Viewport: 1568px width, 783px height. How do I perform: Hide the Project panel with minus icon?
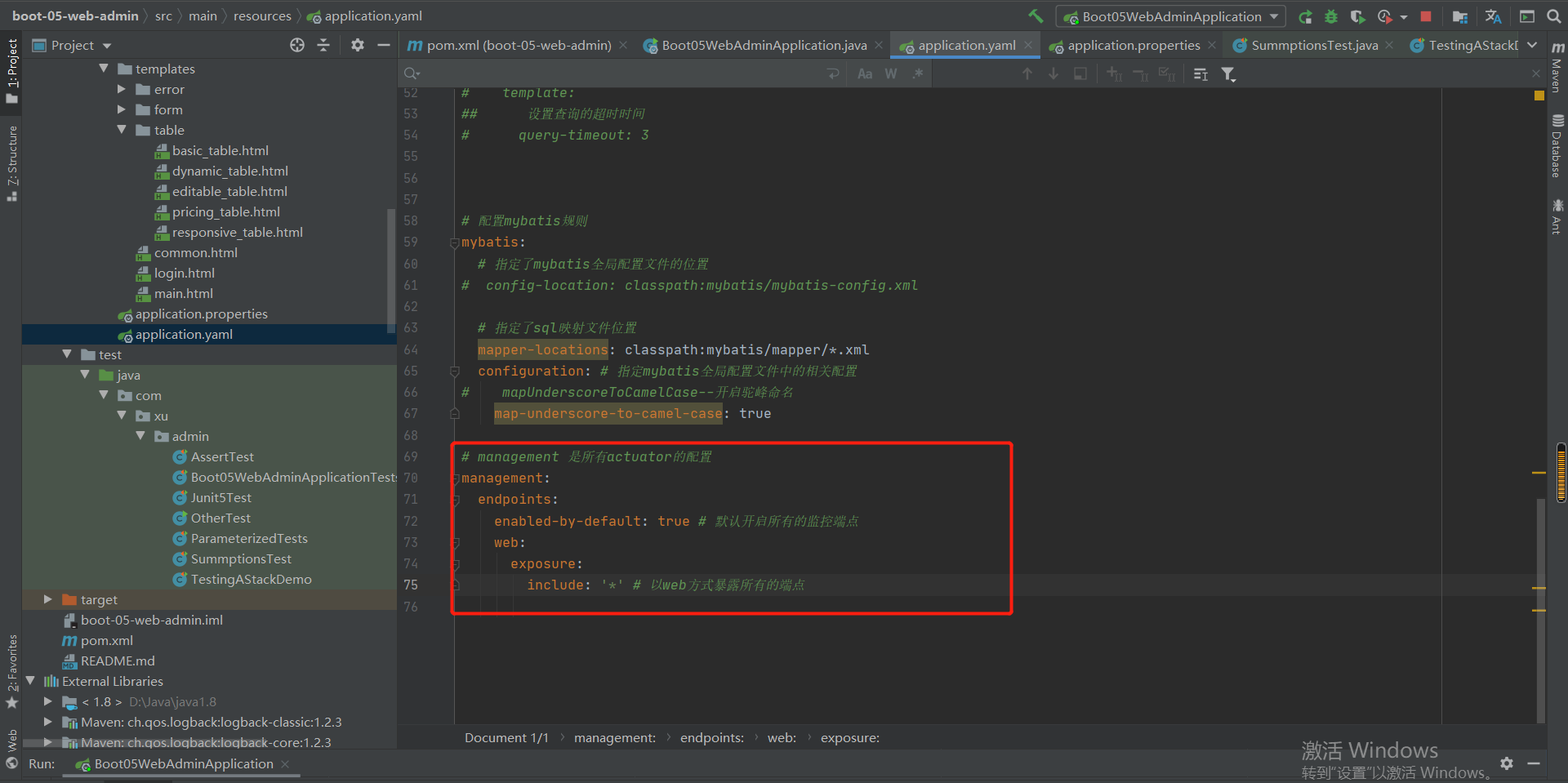(384, 46)
